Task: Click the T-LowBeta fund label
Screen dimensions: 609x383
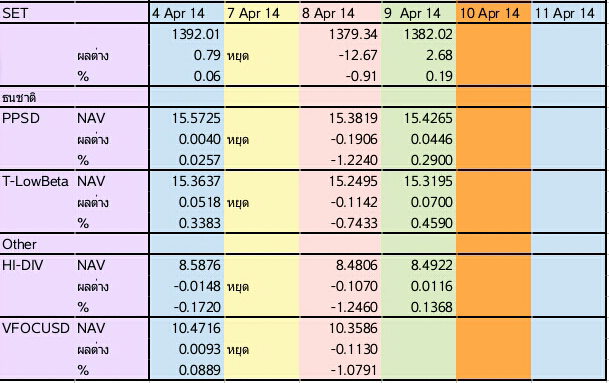Action: 35,181
